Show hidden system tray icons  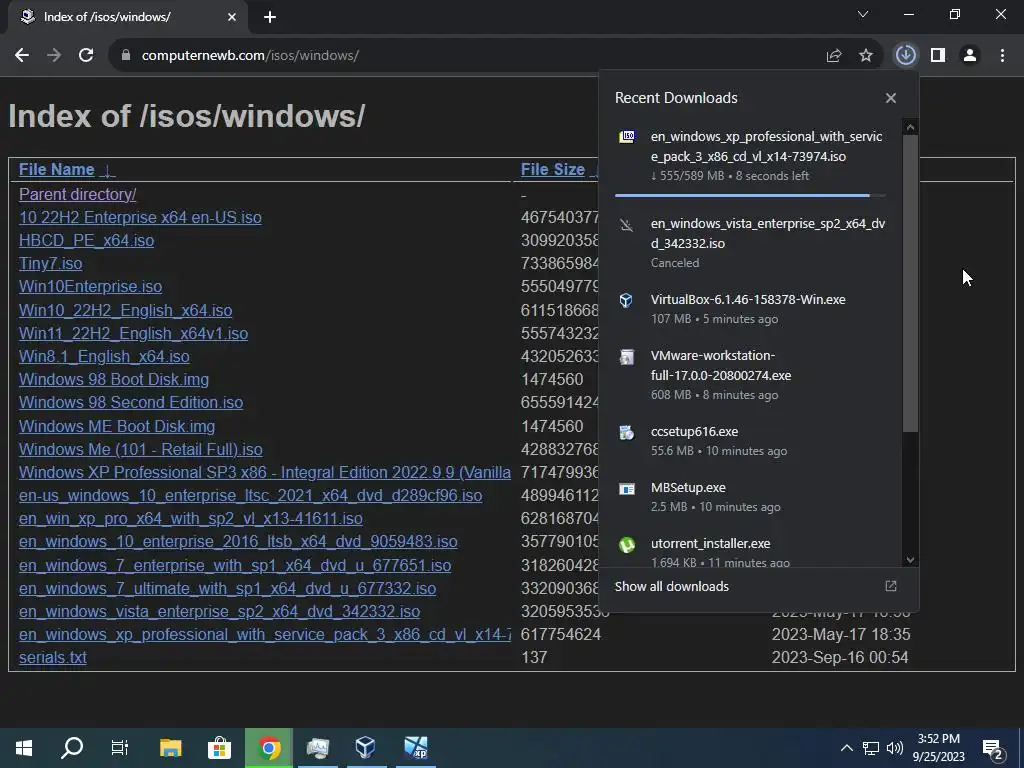tap(846, 748)
